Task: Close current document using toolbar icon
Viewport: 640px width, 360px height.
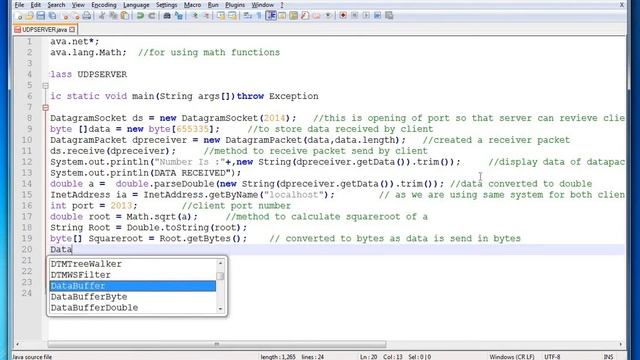Action: pos(66,16)
